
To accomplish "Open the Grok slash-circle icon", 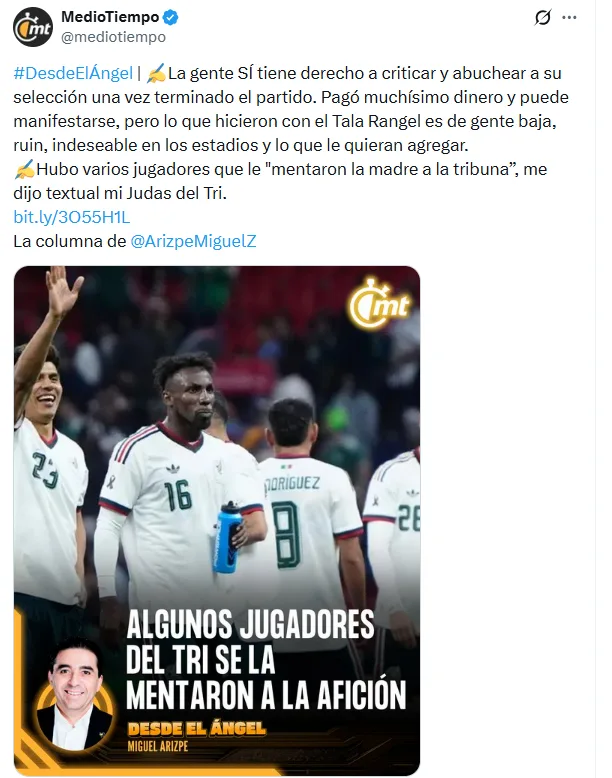I will click(543, 18).
